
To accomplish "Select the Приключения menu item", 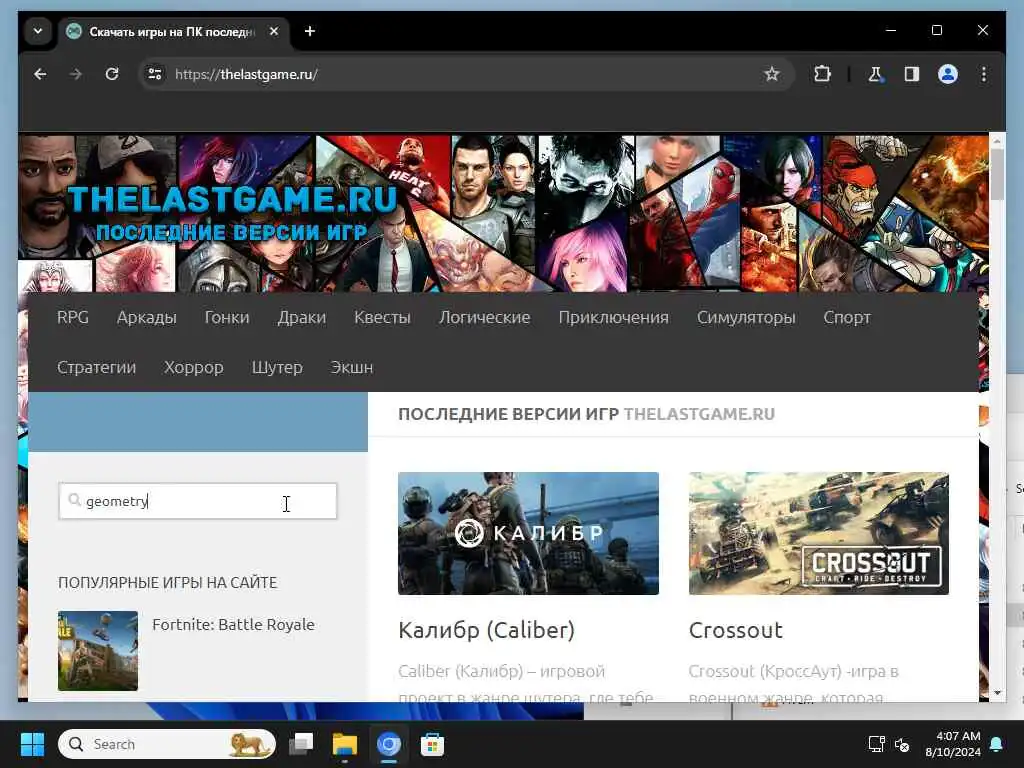I will 613,317.
